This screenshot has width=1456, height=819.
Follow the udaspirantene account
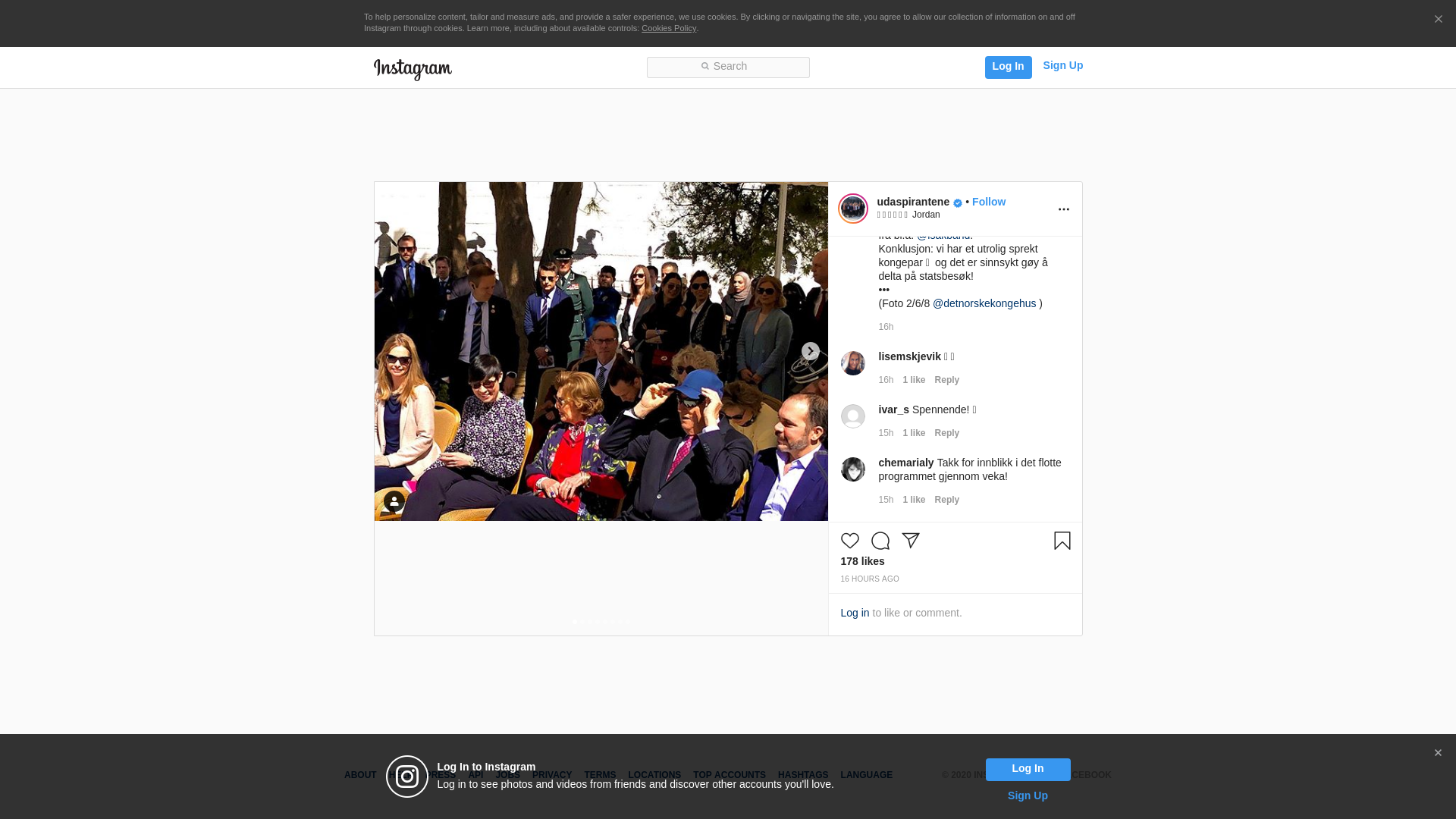click(x=988, y=202)
